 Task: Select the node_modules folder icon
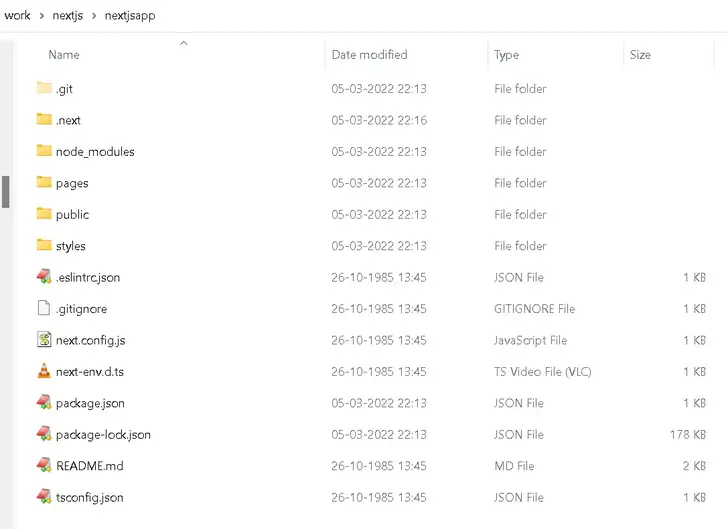click(44, 151)
